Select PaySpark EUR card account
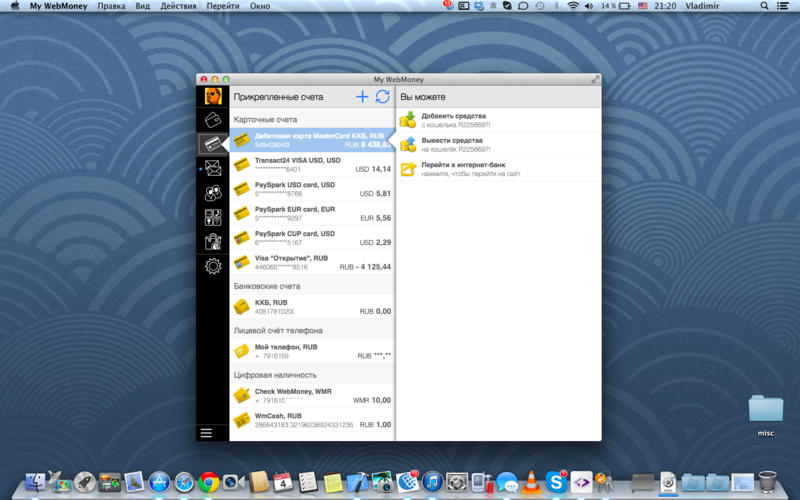Screen dimensions: 800x500 click(312, 213)
